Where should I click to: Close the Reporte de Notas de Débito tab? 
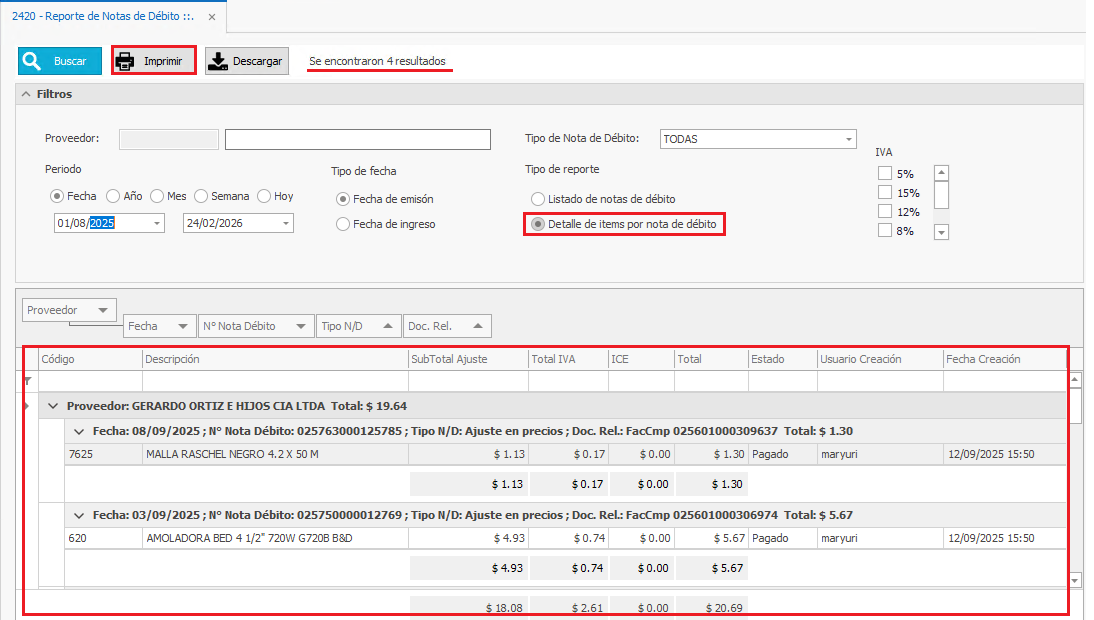pyautogui.click(x=209, y=17)
